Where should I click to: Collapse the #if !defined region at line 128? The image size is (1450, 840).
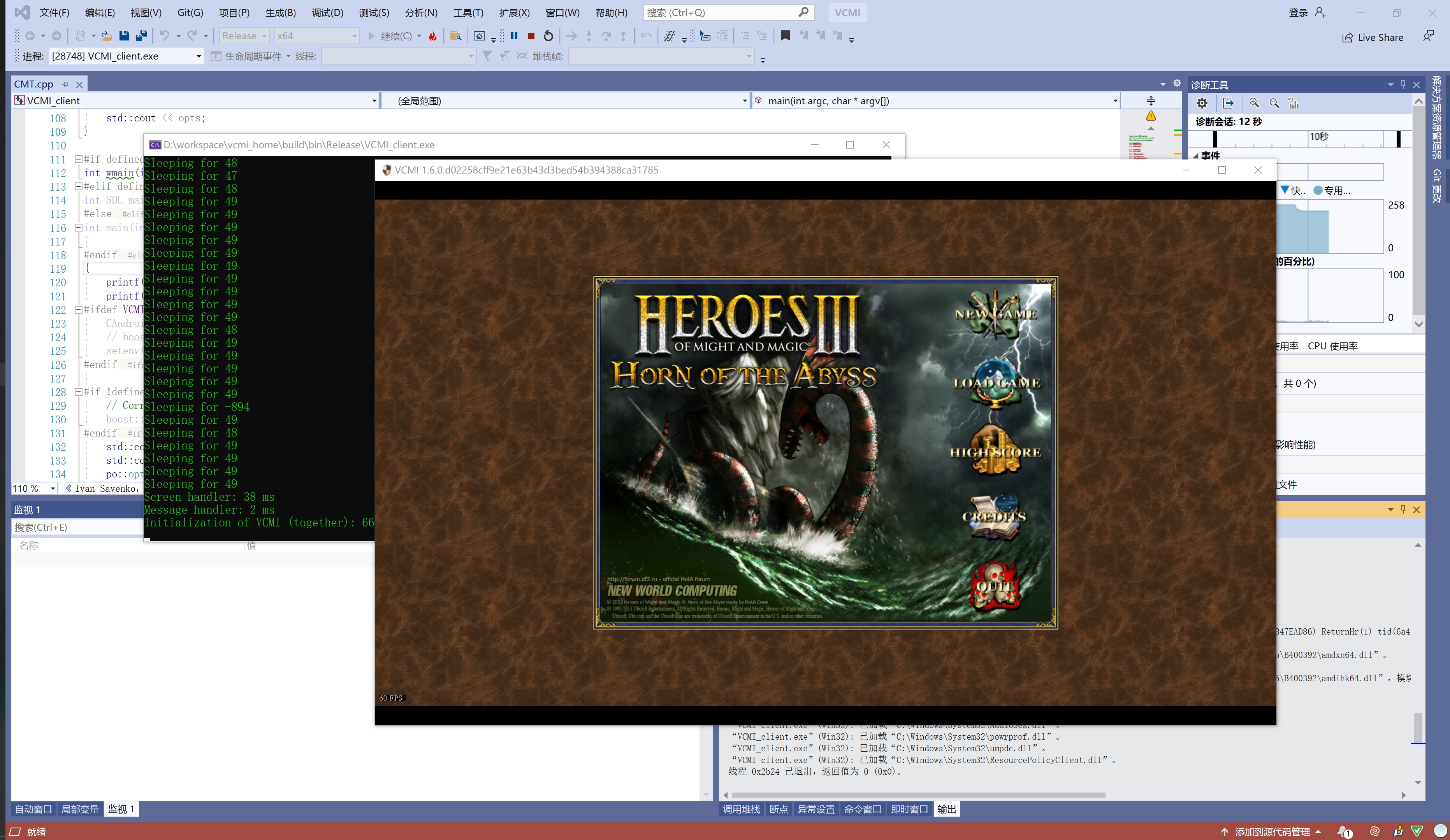click(x=79, y=392)
